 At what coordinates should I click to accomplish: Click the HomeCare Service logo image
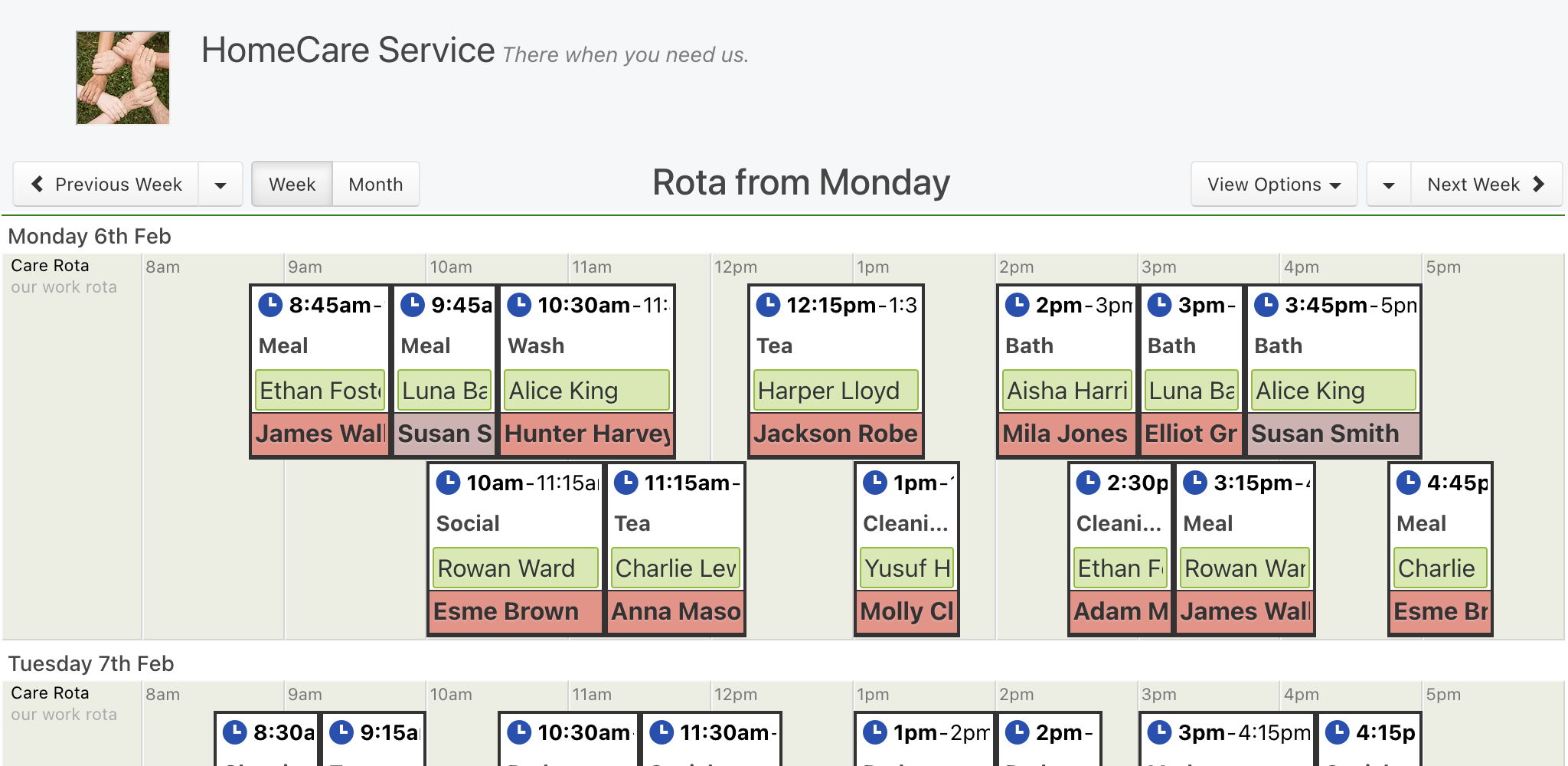[x=122, y=77]
